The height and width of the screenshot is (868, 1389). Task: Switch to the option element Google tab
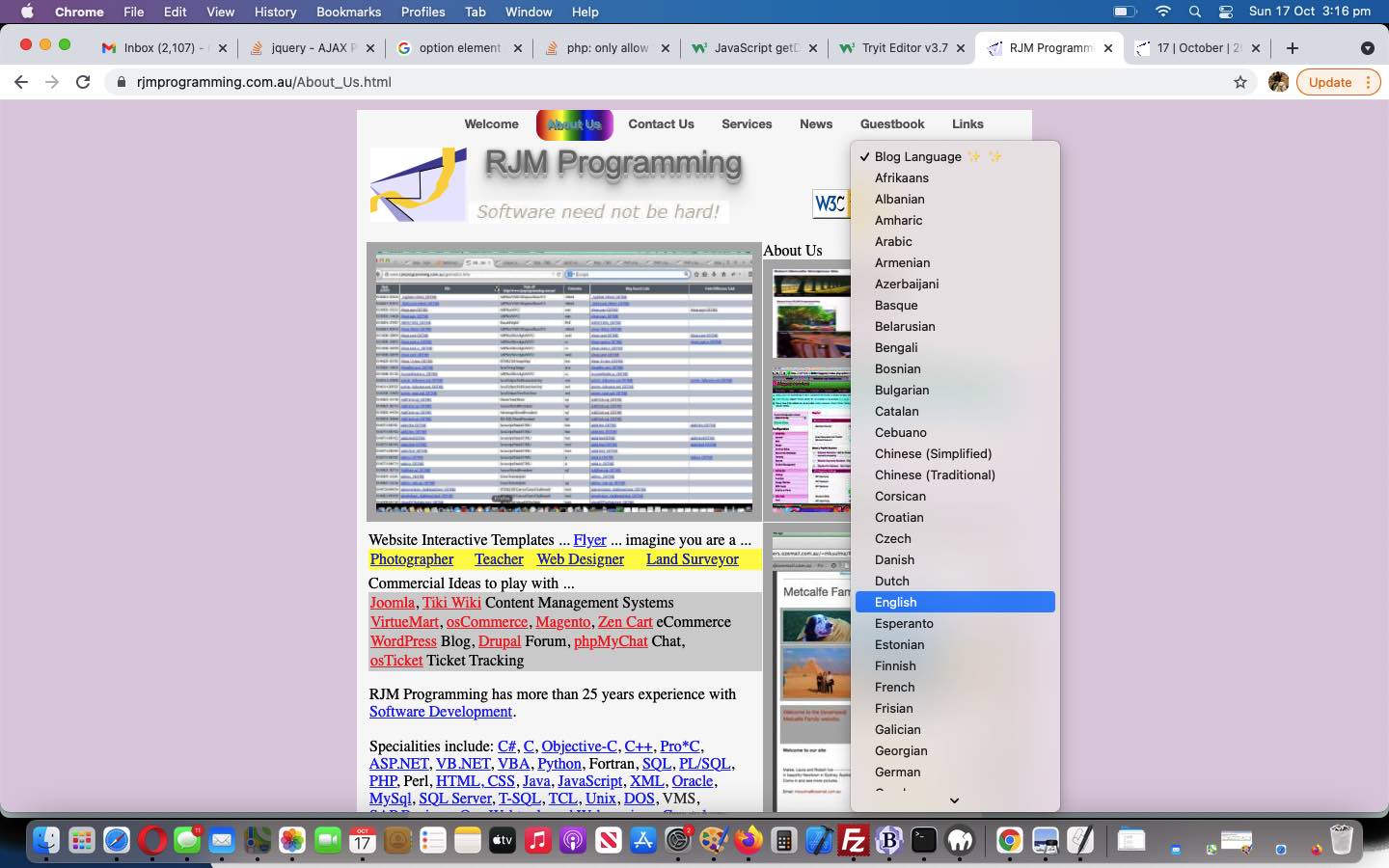(x=458, y=47)
